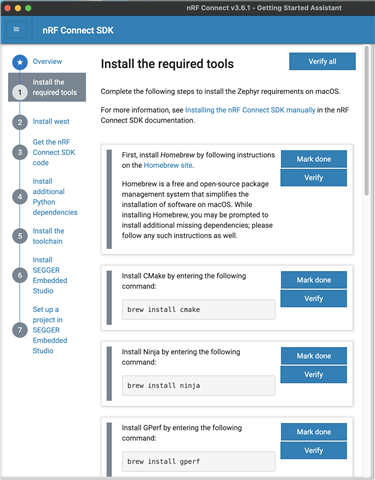Select step 2 circle icon

[x=20, y=122]
